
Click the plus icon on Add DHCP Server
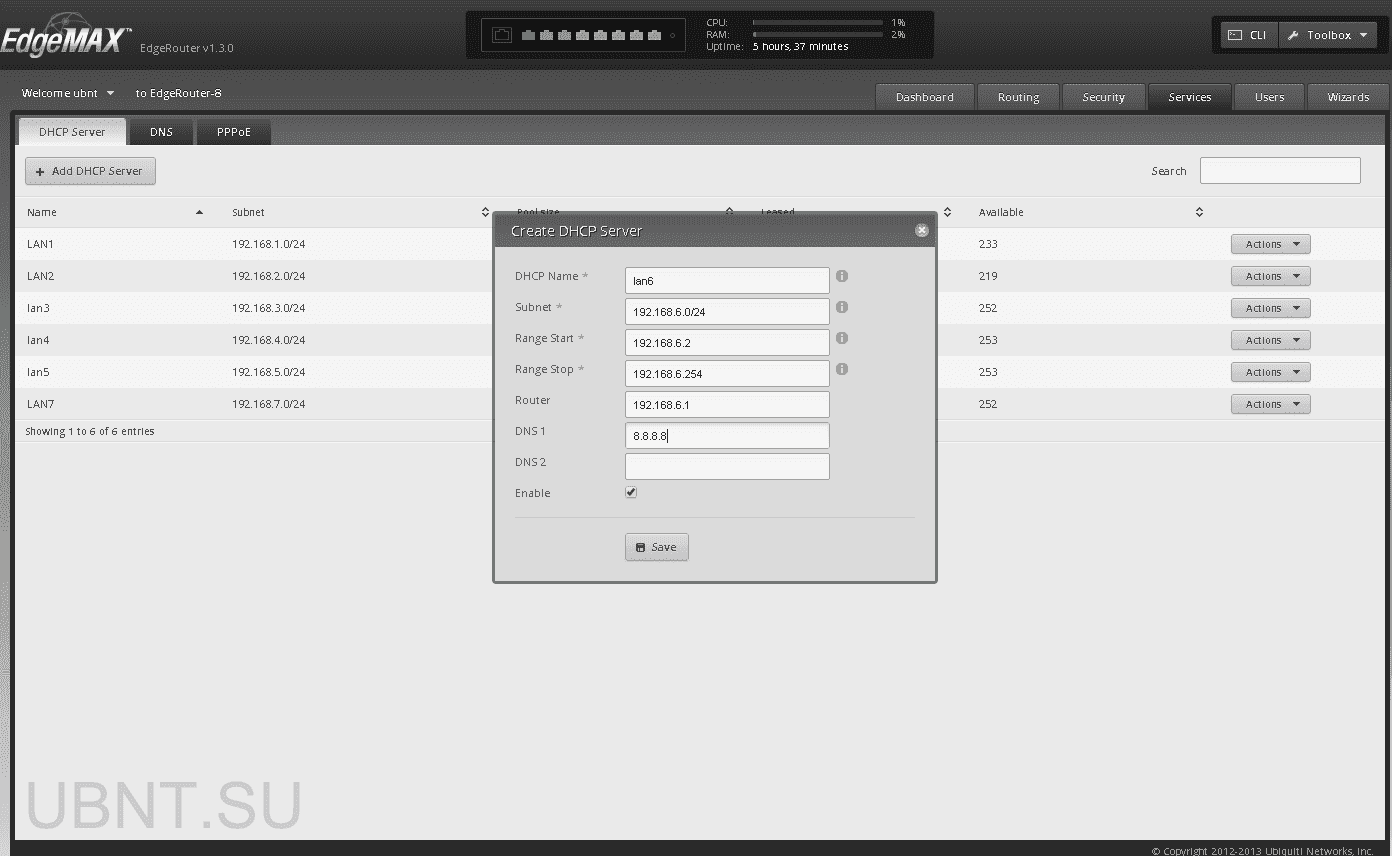point(38,170)
